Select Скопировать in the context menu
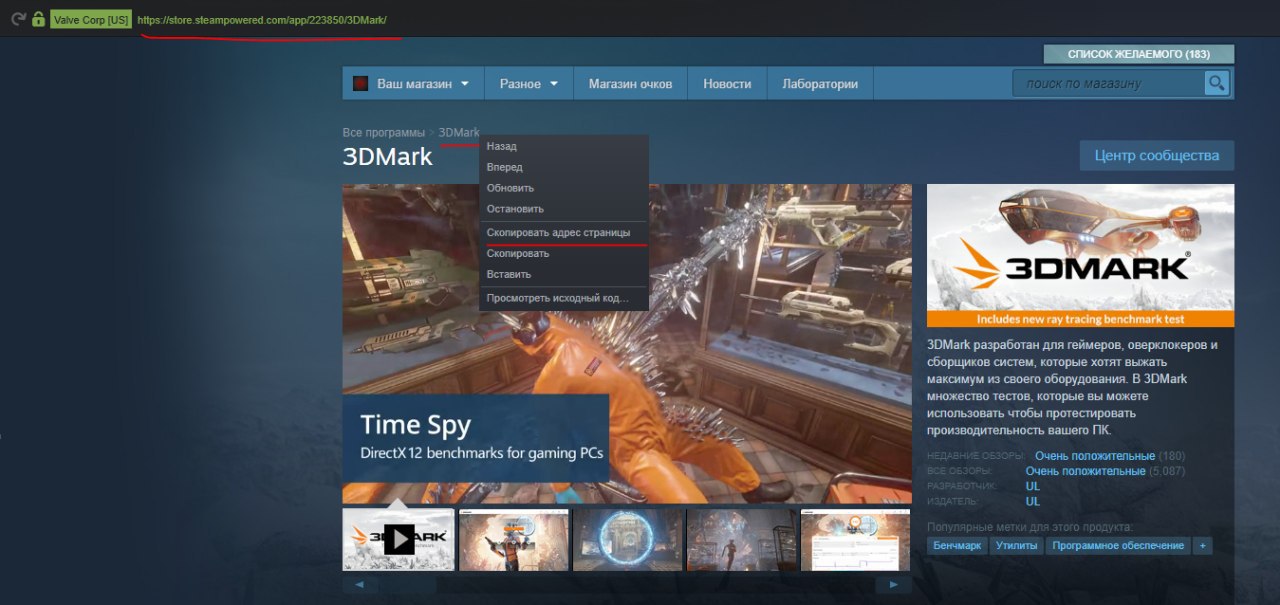Image resolution: width=1280 pixels, height=605 pixels. (564, 254)
